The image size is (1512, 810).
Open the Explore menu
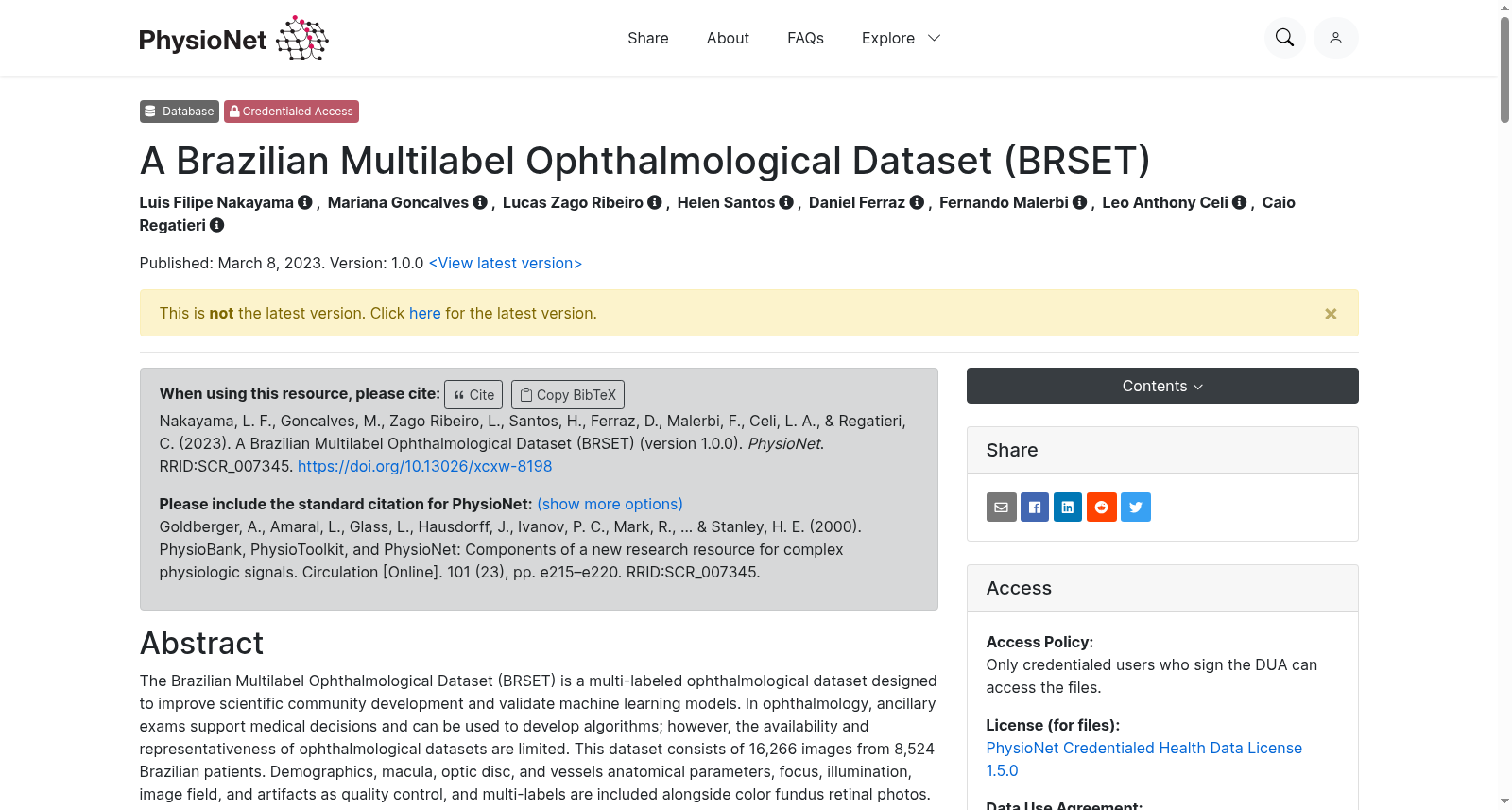coord(902,38)
